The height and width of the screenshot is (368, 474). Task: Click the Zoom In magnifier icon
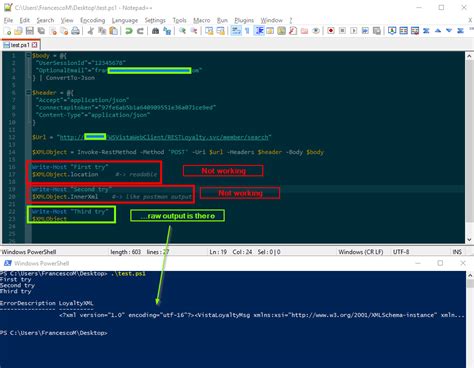tap(182, 31)
